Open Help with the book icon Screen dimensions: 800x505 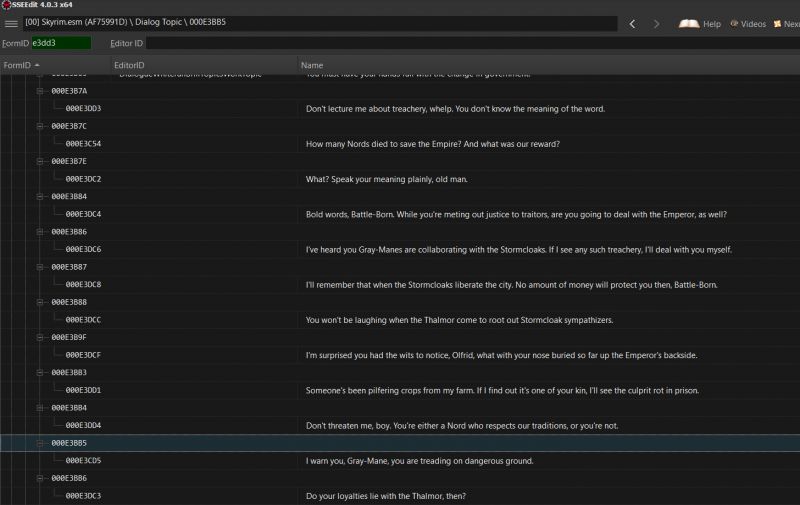(699, 24)
